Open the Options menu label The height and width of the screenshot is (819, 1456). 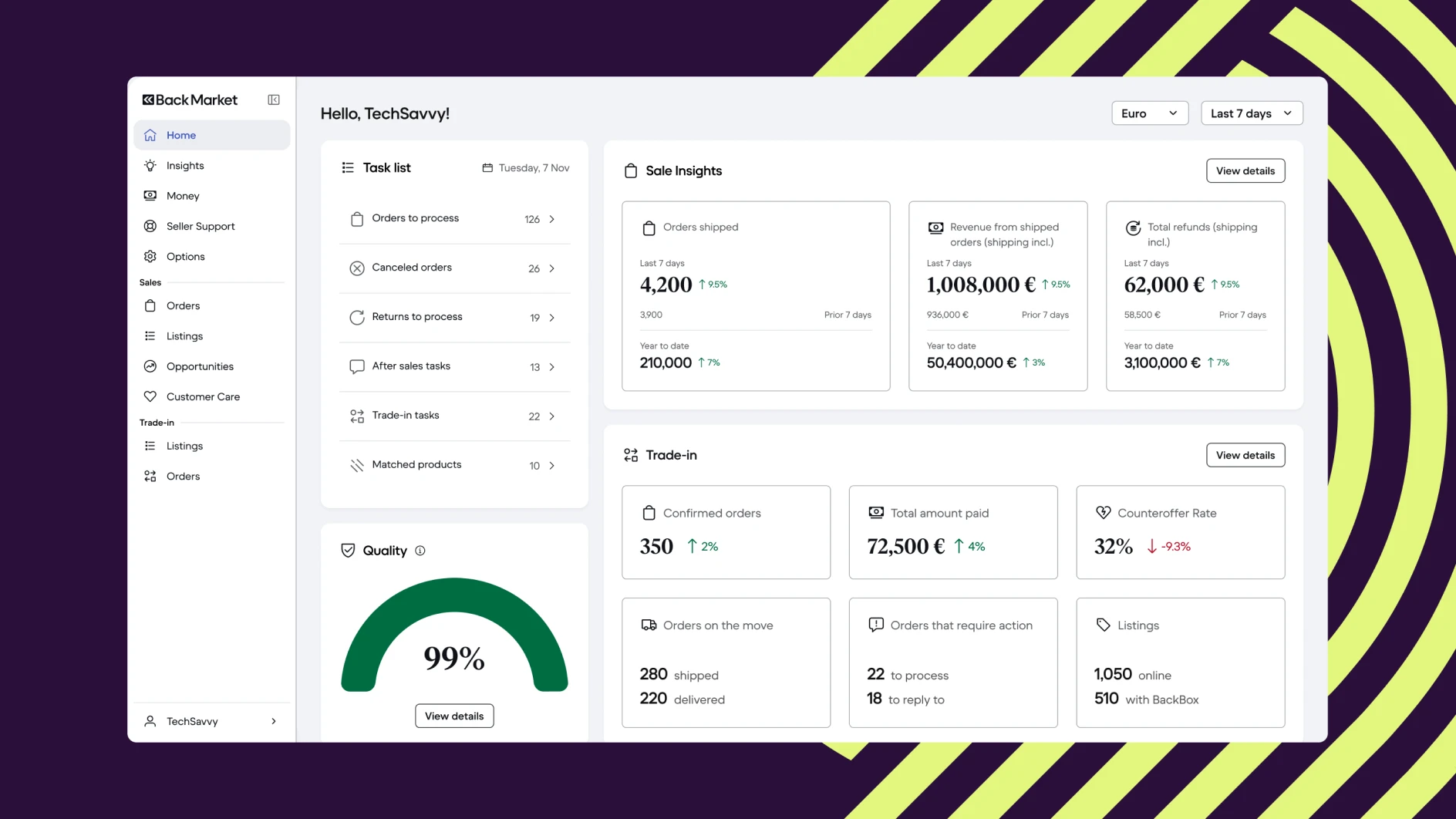[x=186, y=257]
